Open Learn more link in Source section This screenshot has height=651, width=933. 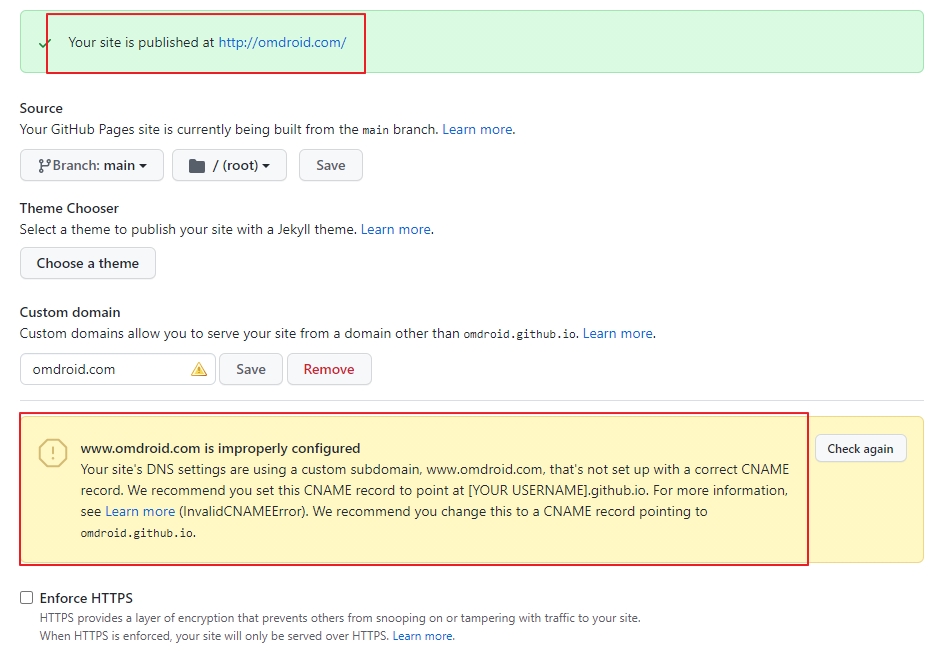click(x=477, y=129)
